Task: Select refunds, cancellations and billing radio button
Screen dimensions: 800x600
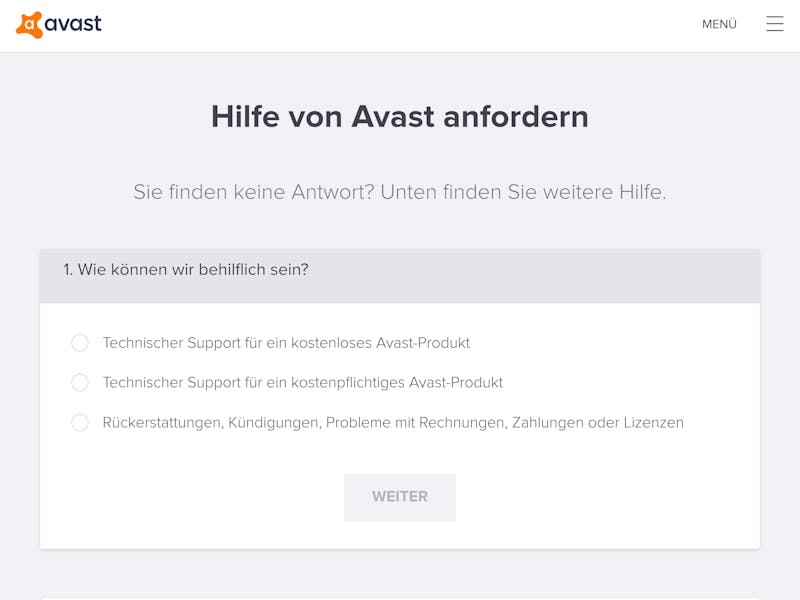Action: coord(80,422)
